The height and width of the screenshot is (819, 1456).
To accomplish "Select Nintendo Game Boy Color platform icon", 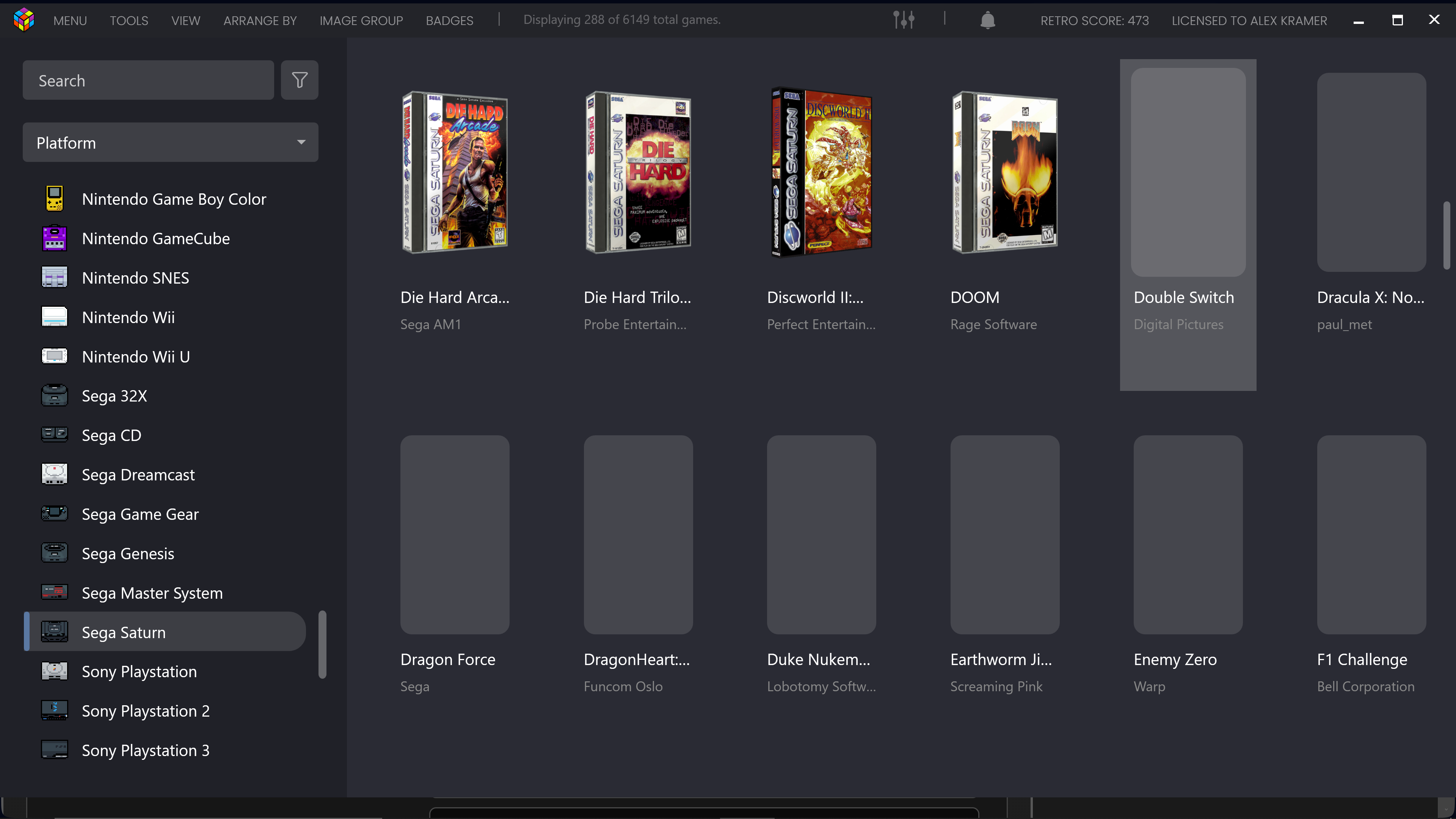I will click(55, 199).
